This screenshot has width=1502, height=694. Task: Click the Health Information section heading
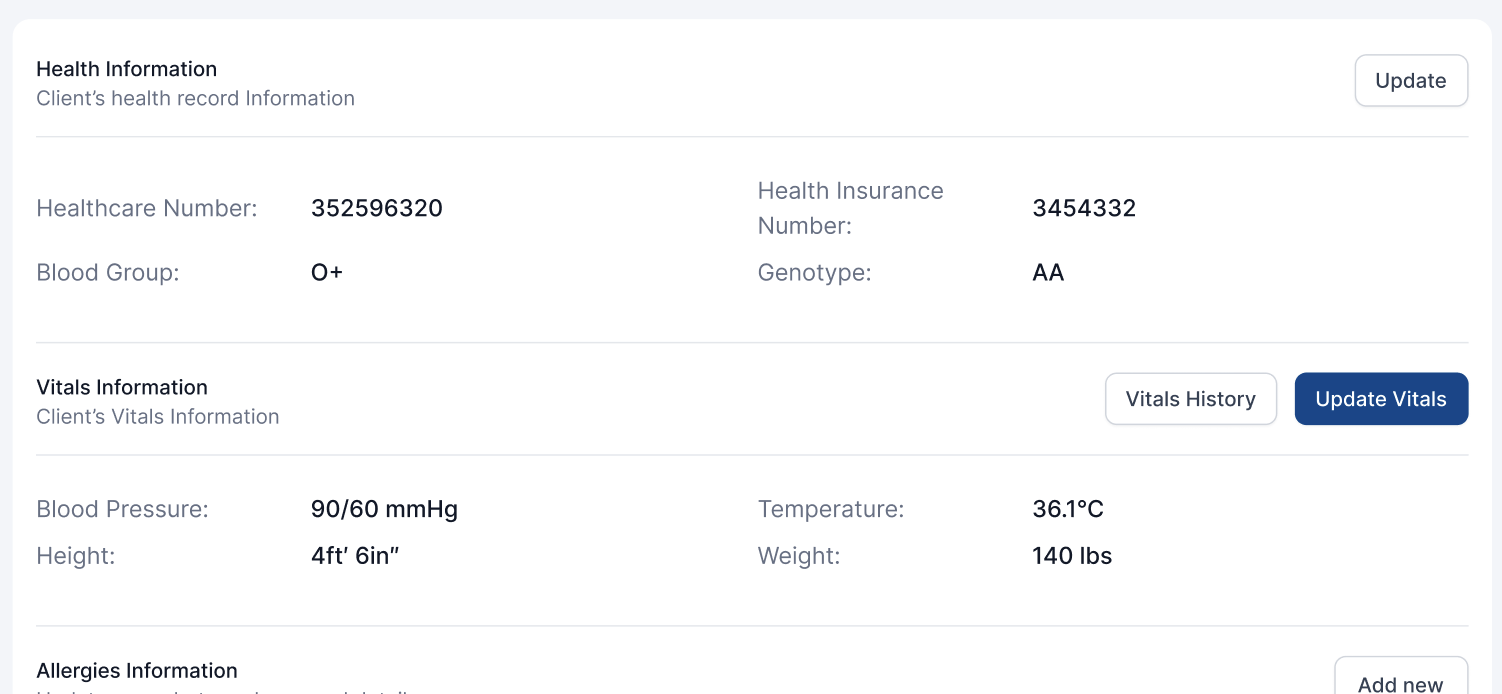126,69
